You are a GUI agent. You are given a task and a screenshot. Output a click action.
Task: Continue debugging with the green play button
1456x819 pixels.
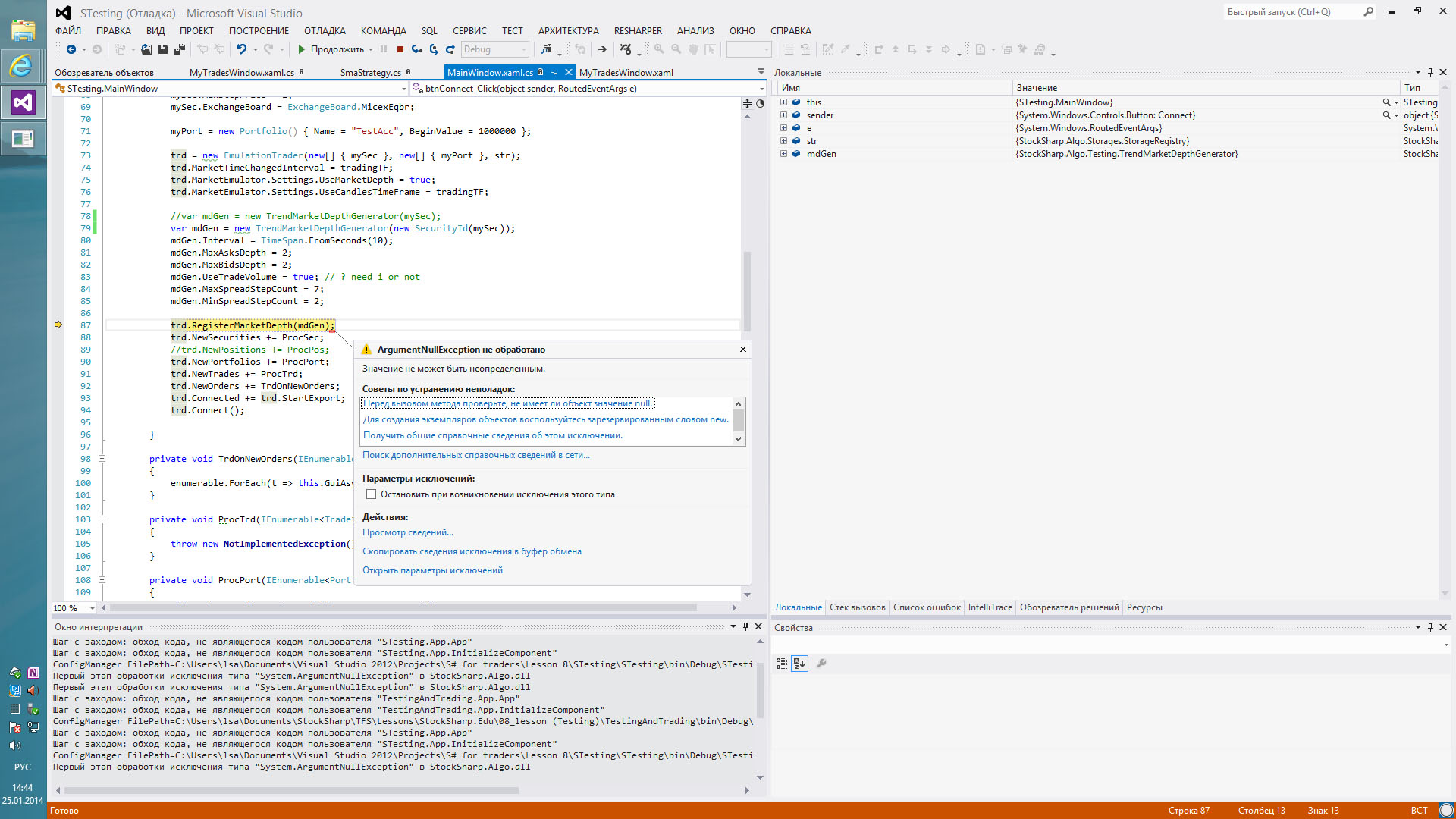301,49
